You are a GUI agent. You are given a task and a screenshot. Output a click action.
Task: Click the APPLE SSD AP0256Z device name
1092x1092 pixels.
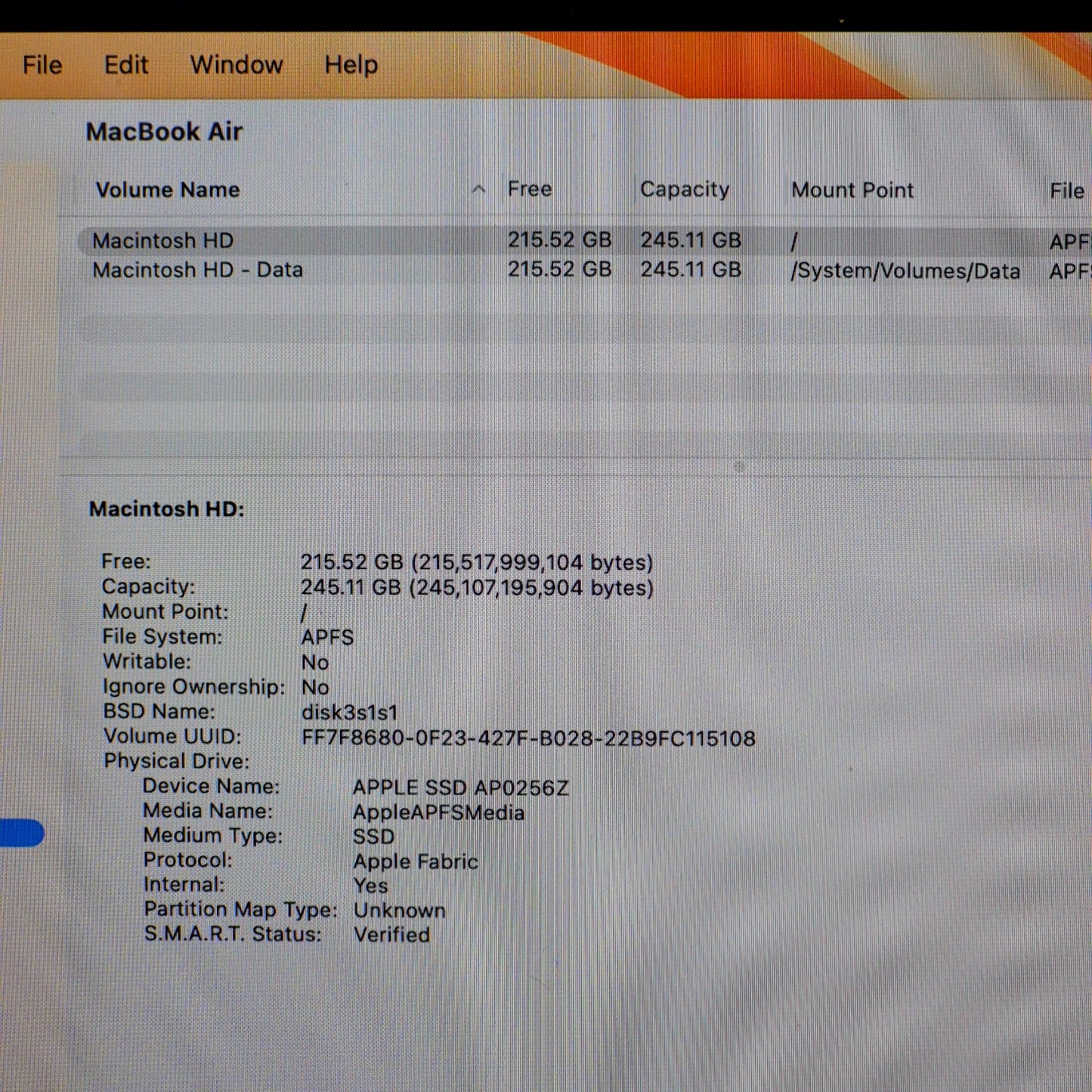pos(459,787)
